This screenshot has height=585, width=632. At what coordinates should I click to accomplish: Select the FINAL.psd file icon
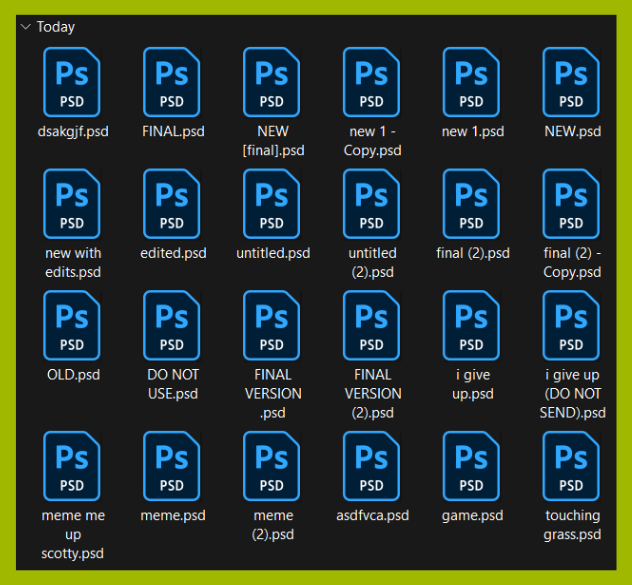[172, 82]
